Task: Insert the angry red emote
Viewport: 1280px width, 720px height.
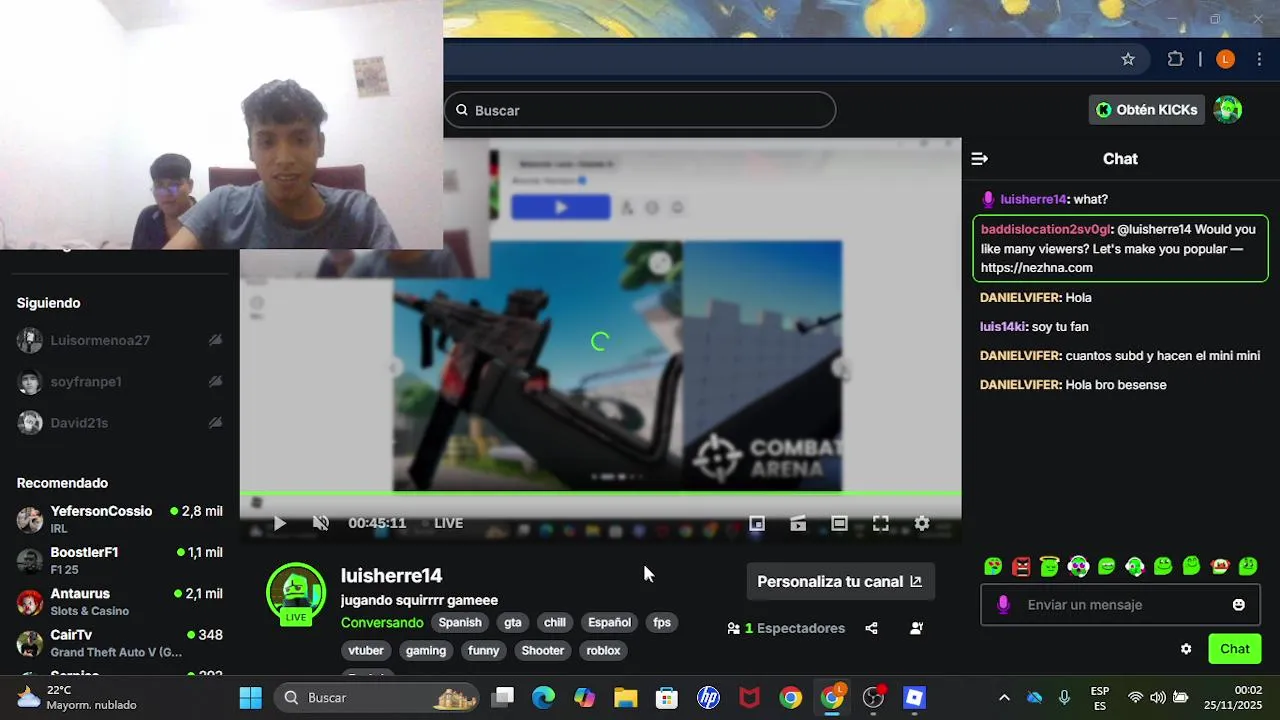Action: (x=1021, y=566)
